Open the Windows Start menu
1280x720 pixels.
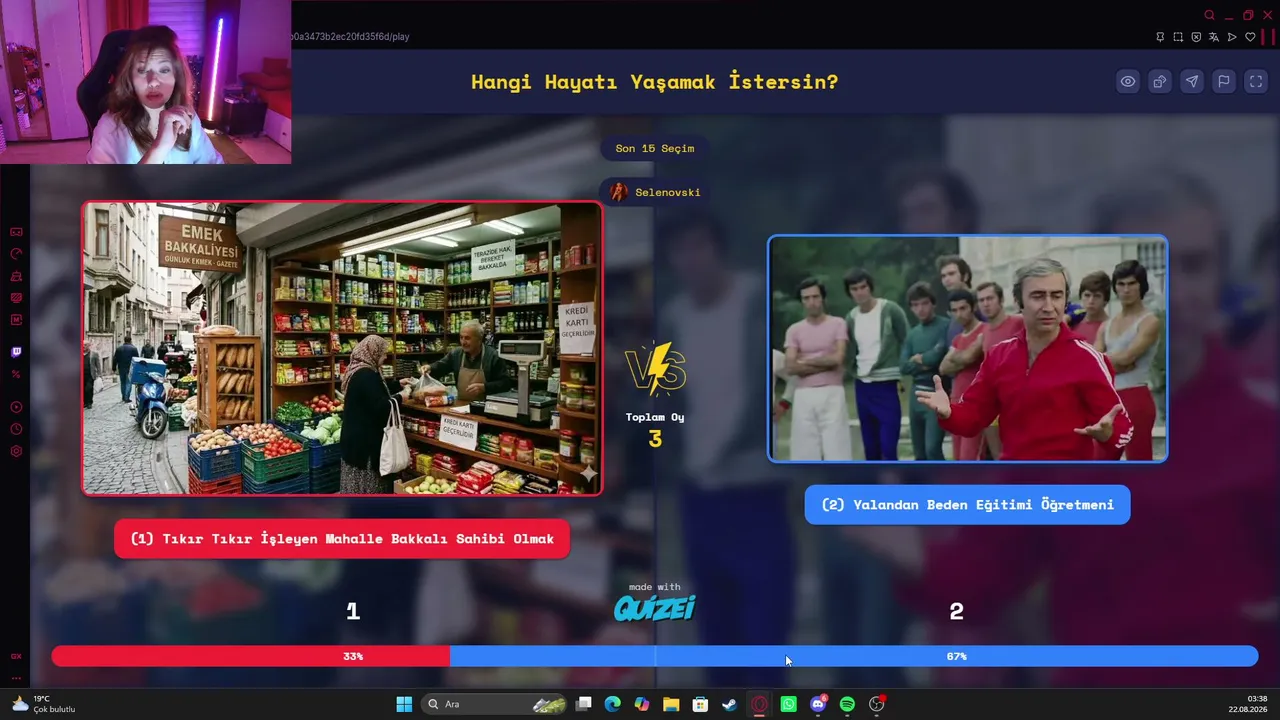404,704
